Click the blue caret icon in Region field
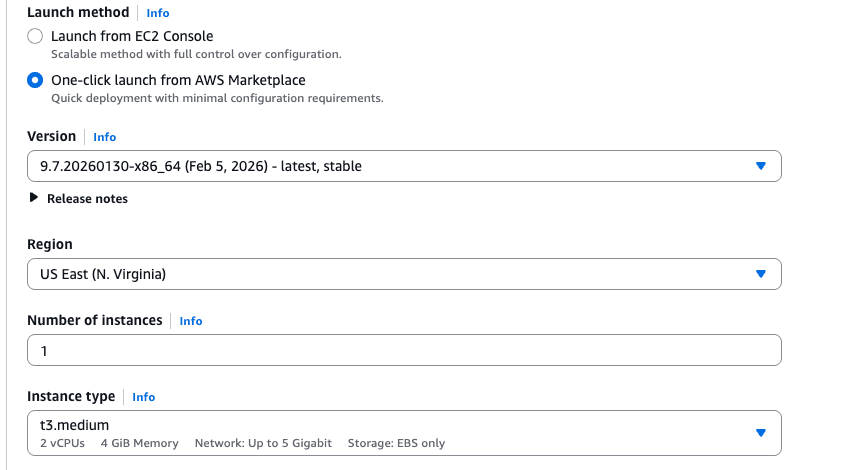This screenshot has height=470, width=864. (x=760, y=274)
